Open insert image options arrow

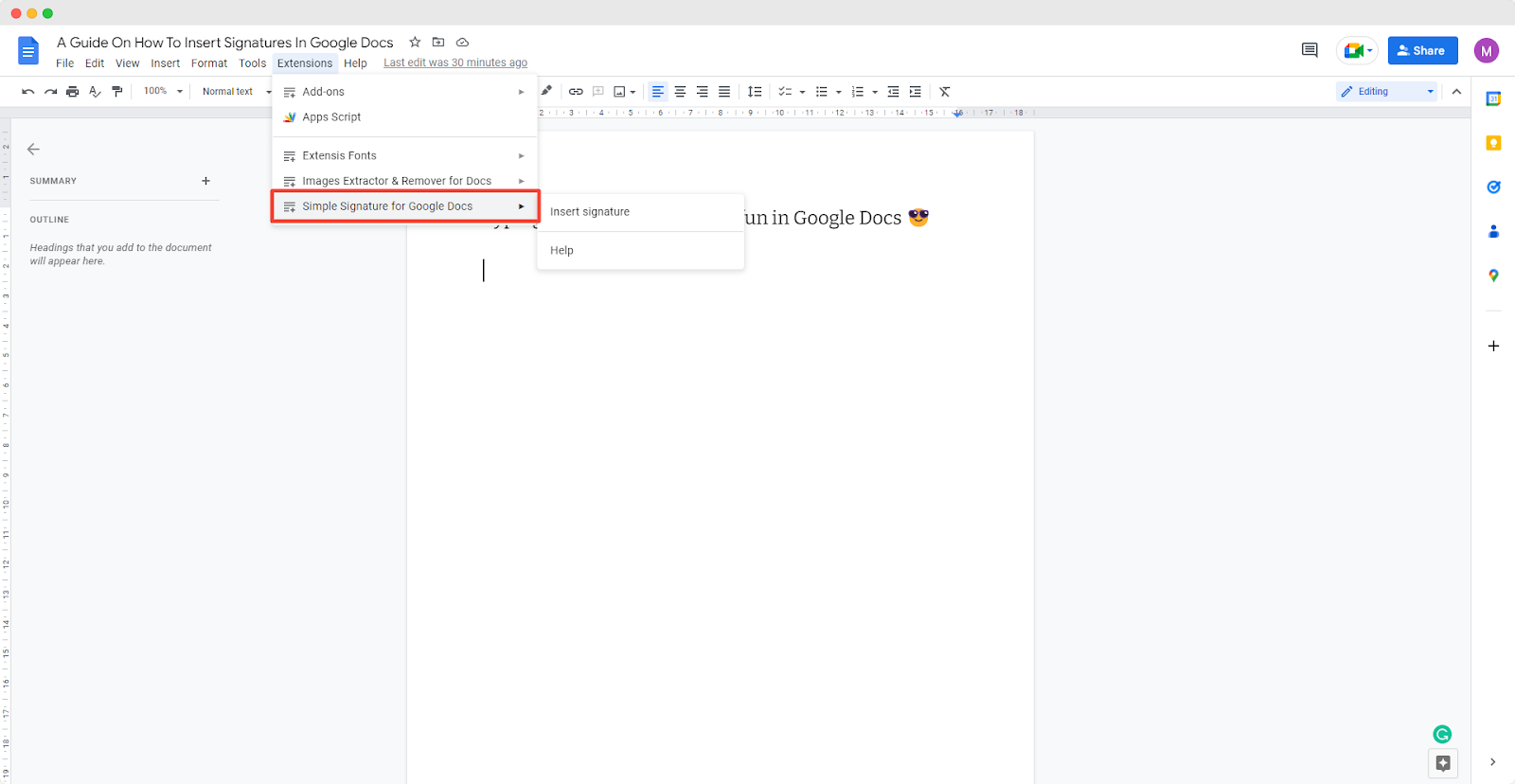633,93
